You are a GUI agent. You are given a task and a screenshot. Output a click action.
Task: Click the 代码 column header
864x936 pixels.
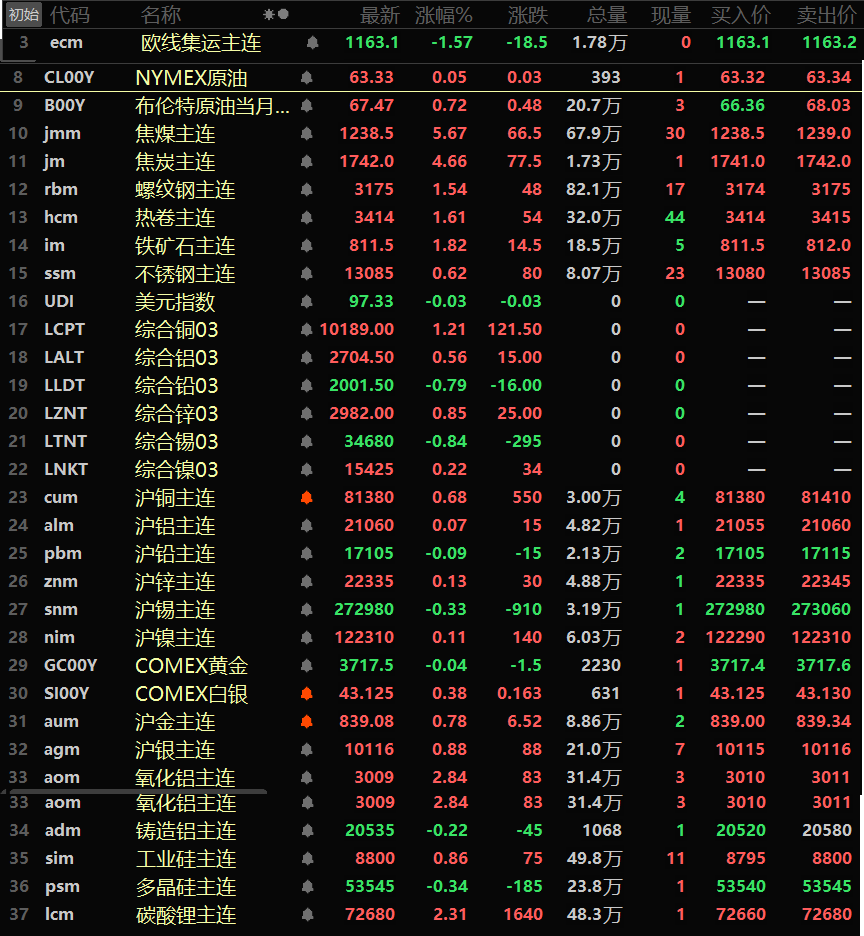click(69, 15)
